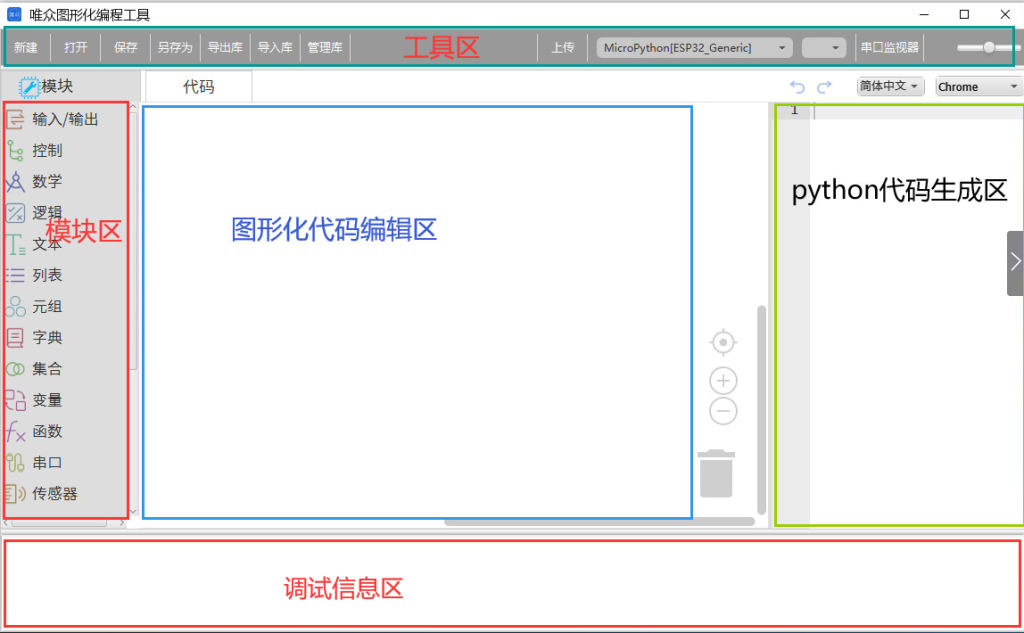Select the 变量 module category

[x=47, y=400]
